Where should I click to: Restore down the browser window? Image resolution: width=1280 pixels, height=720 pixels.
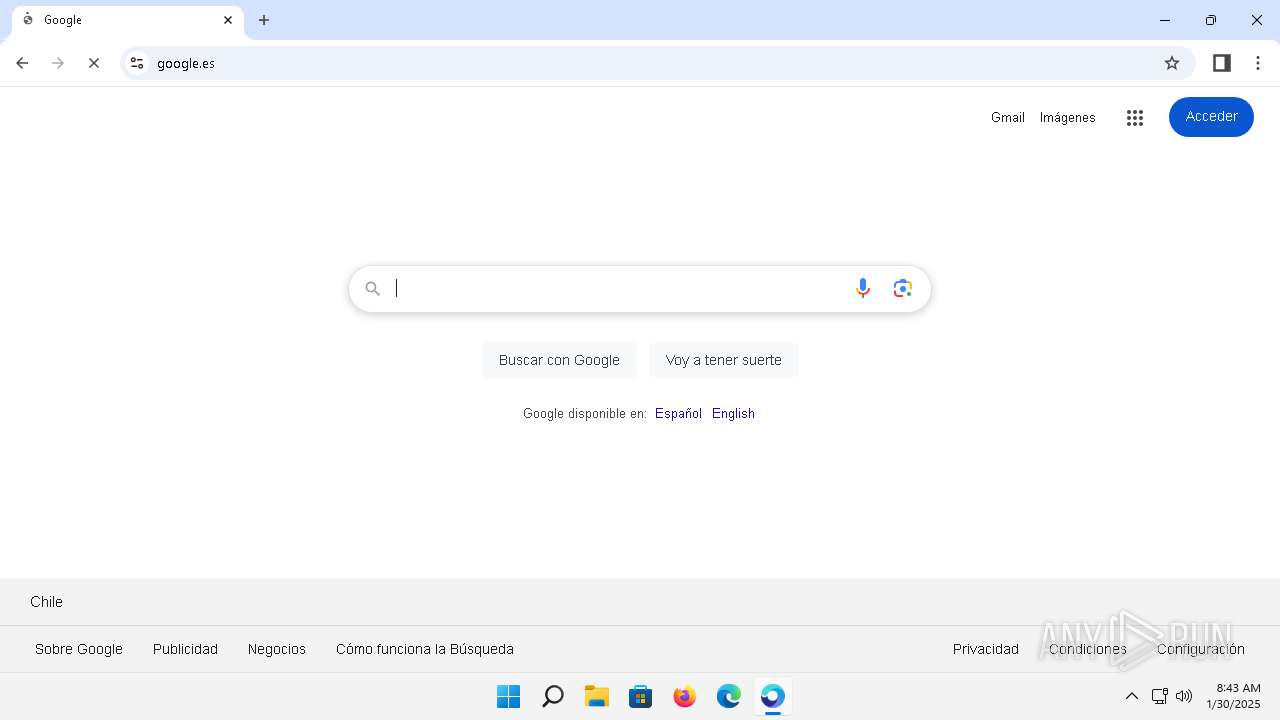pos(1211,20)
